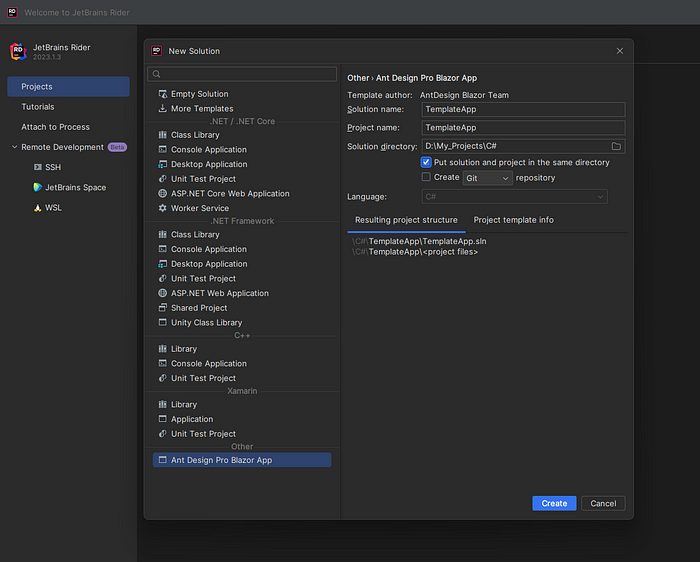Select the .NET Framework Class Library icon

[x=162, y=234]
